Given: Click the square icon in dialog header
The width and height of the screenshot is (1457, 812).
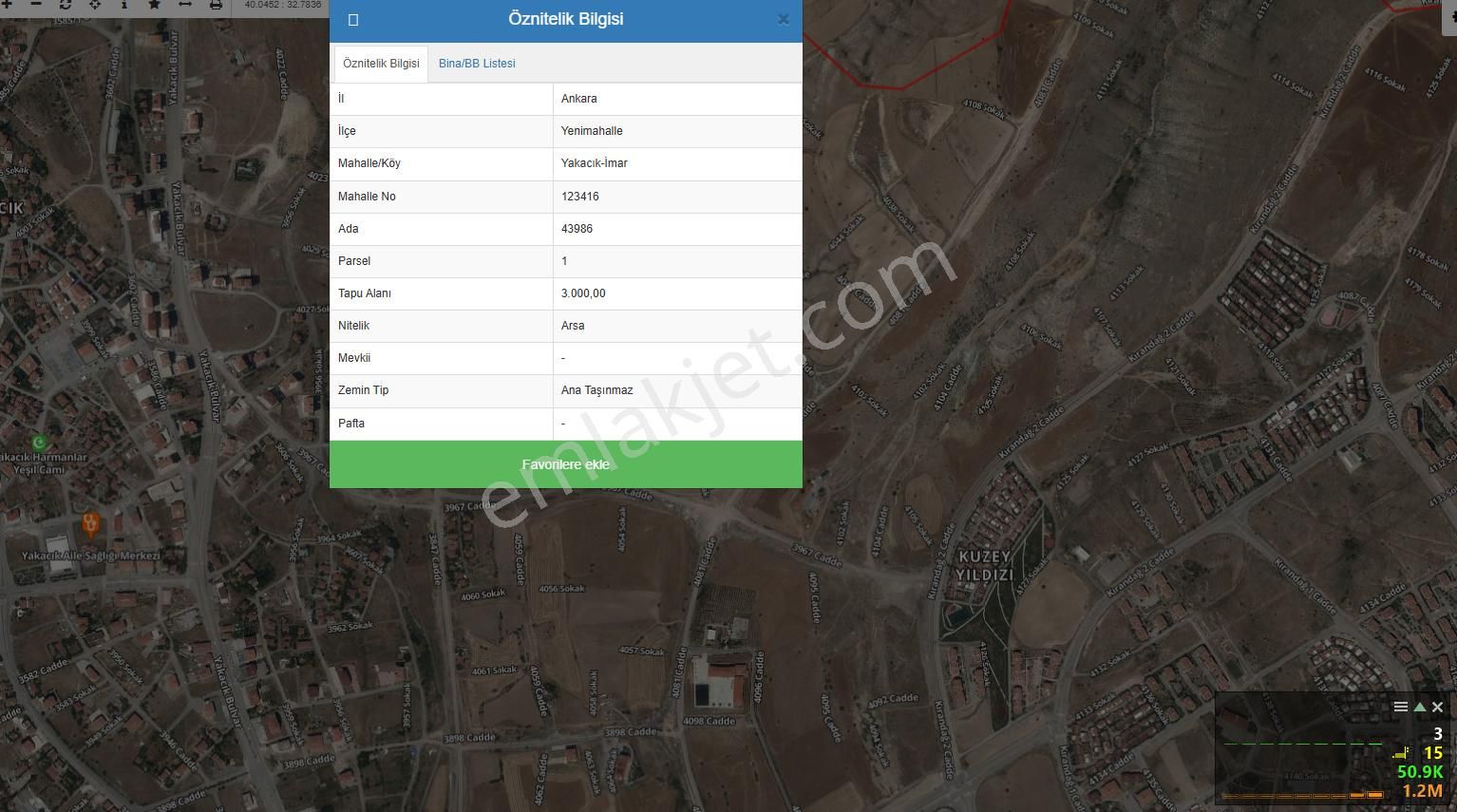Looking at the screenshot, I should tap(353, 20).
